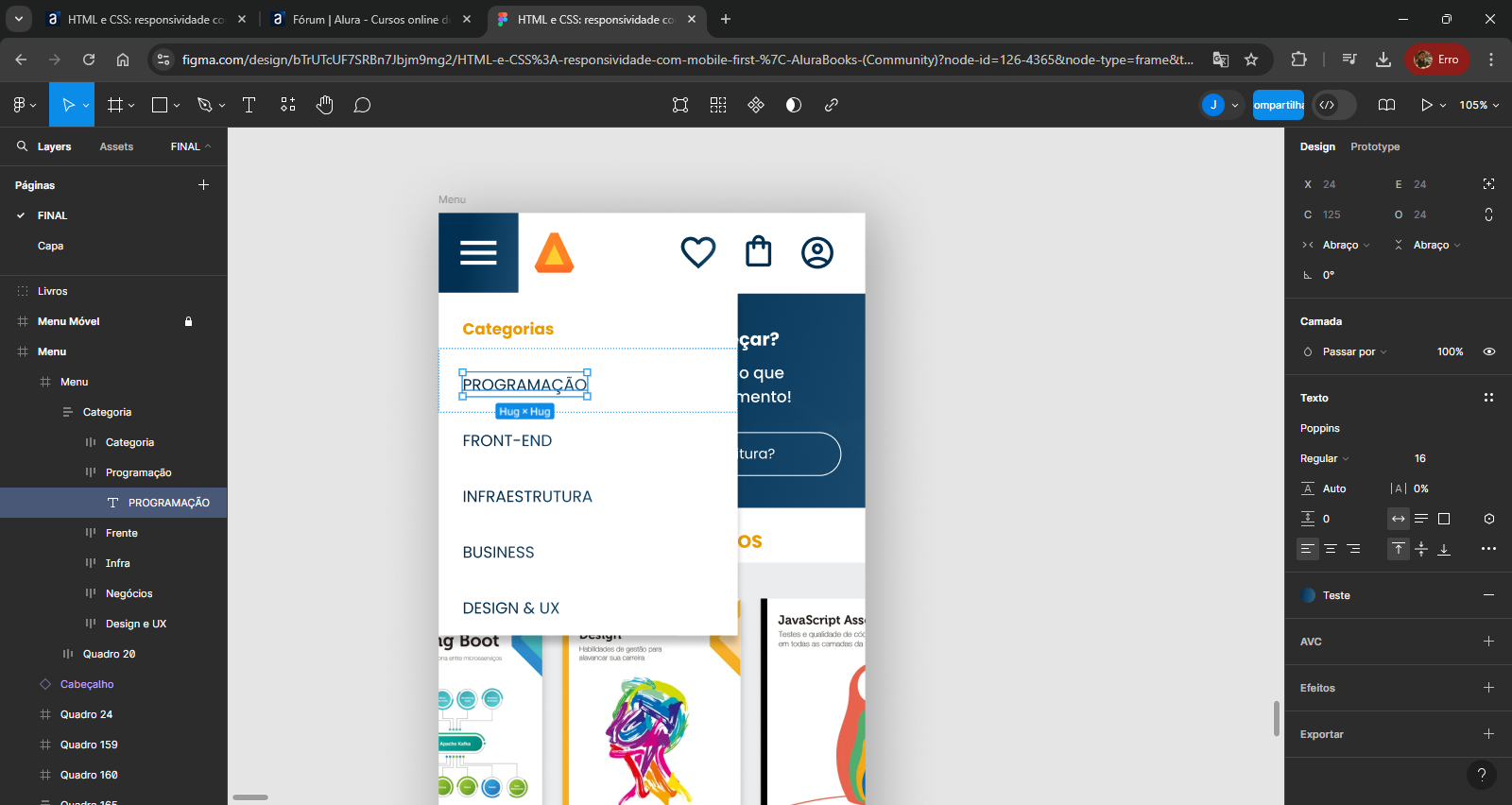Open the Resources components tool

pos(288,105)
